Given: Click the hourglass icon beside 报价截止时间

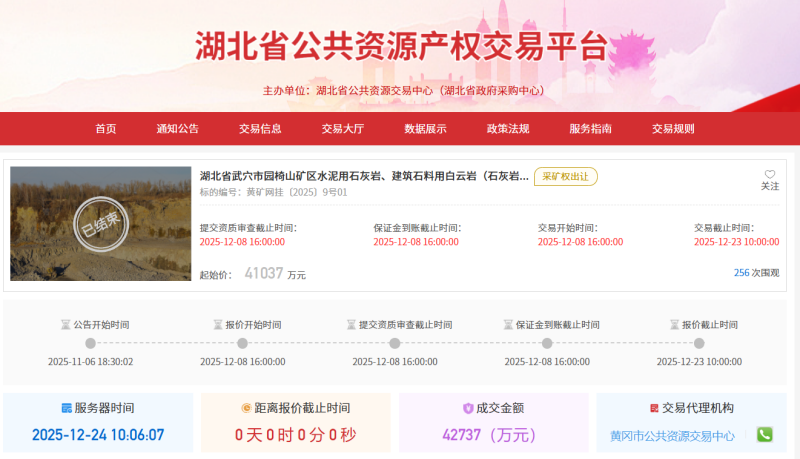Looking at the screenshot, I should [x=674, y=325].
